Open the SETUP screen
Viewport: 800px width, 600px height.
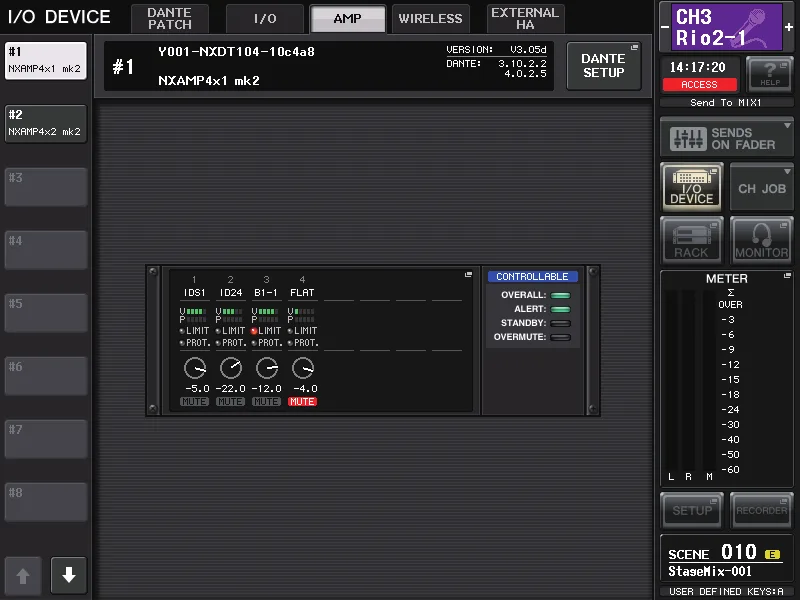(x=691, y=510)
